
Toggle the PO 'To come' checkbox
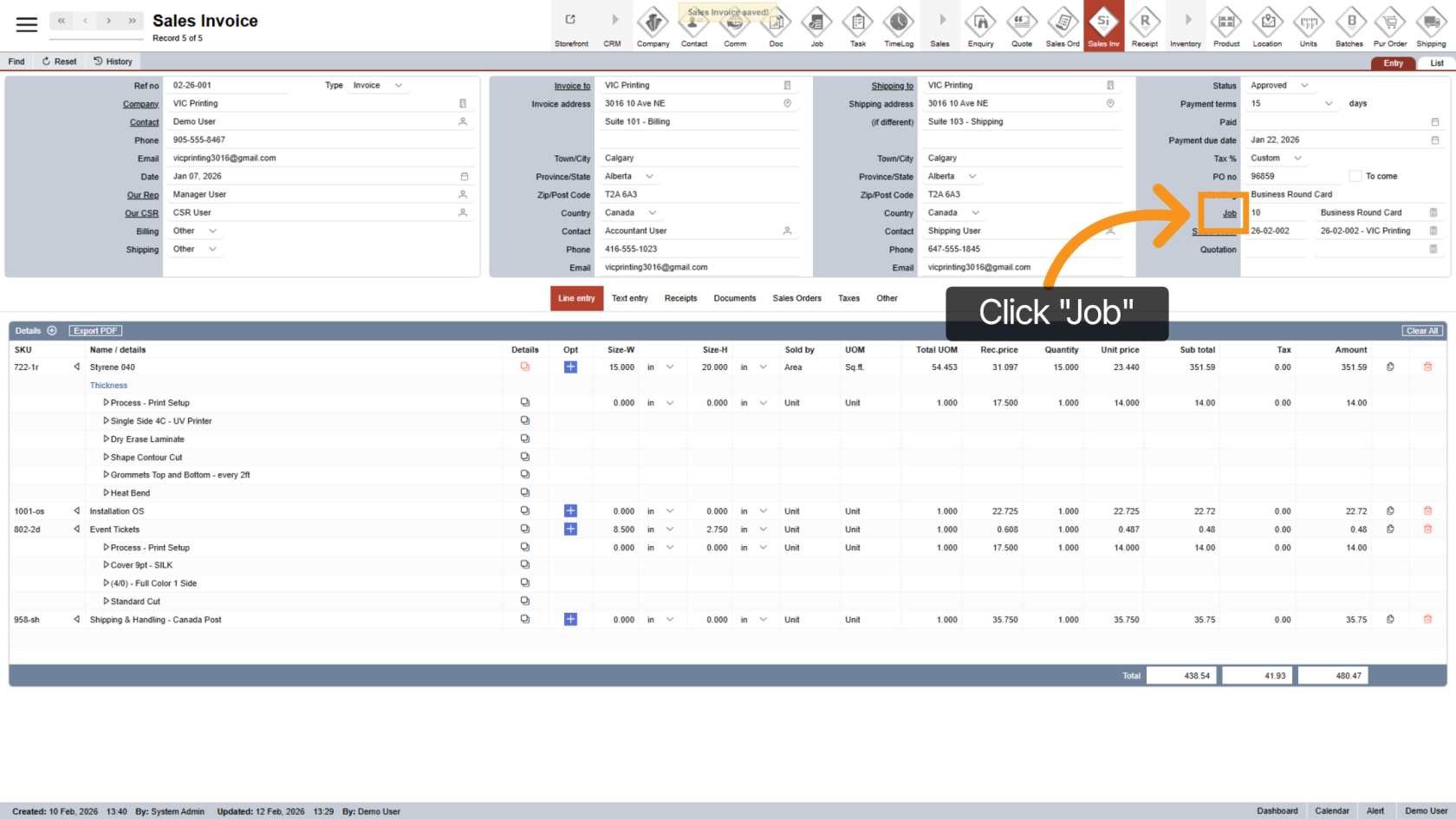click(1355, 177)
